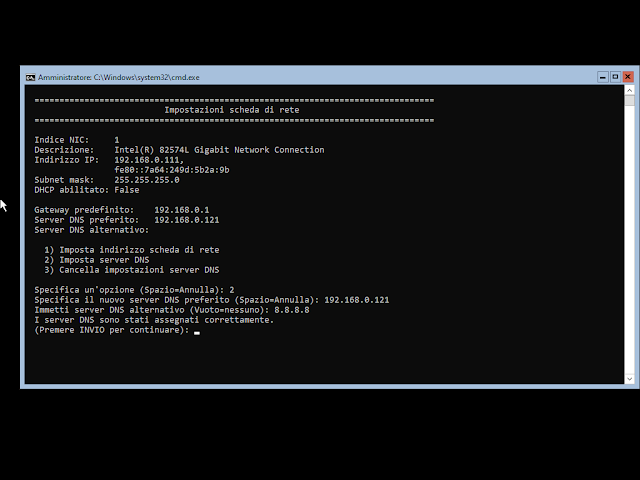Click the vertical scrollbar thumb
Screen dimensions: 640x480
(629, 100)
